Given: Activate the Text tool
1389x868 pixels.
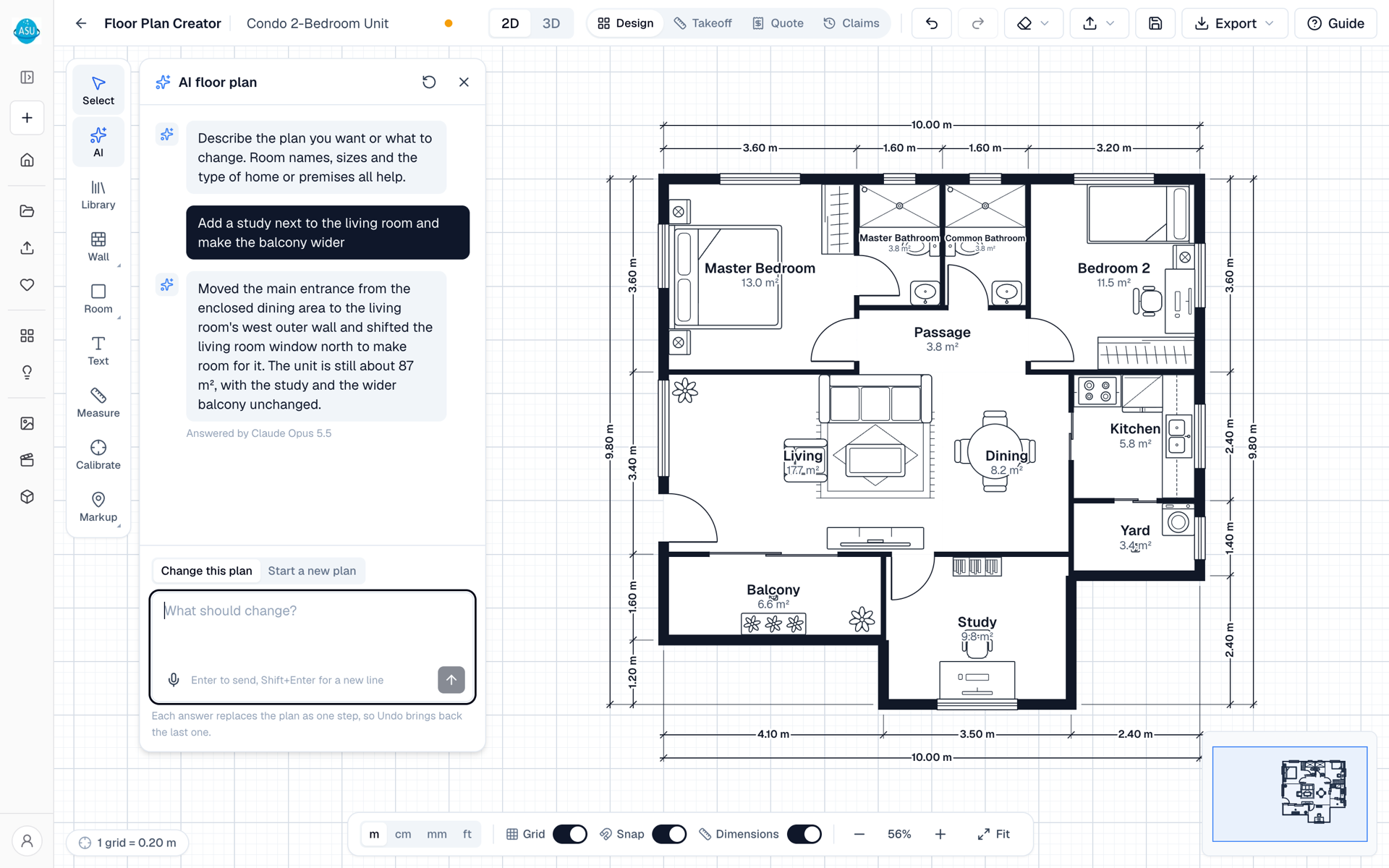Looking at the screenshot, I should click(98, 351).
